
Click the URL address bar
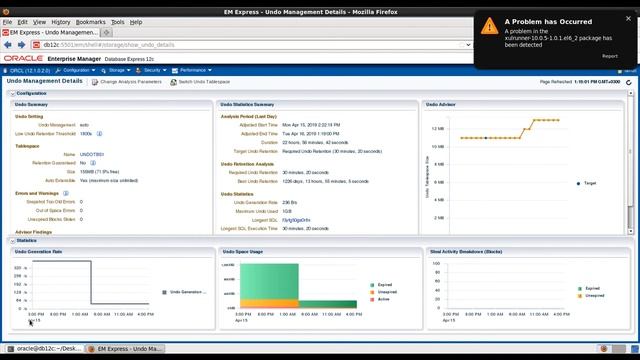pyautogui.click(x=249, y=45)
